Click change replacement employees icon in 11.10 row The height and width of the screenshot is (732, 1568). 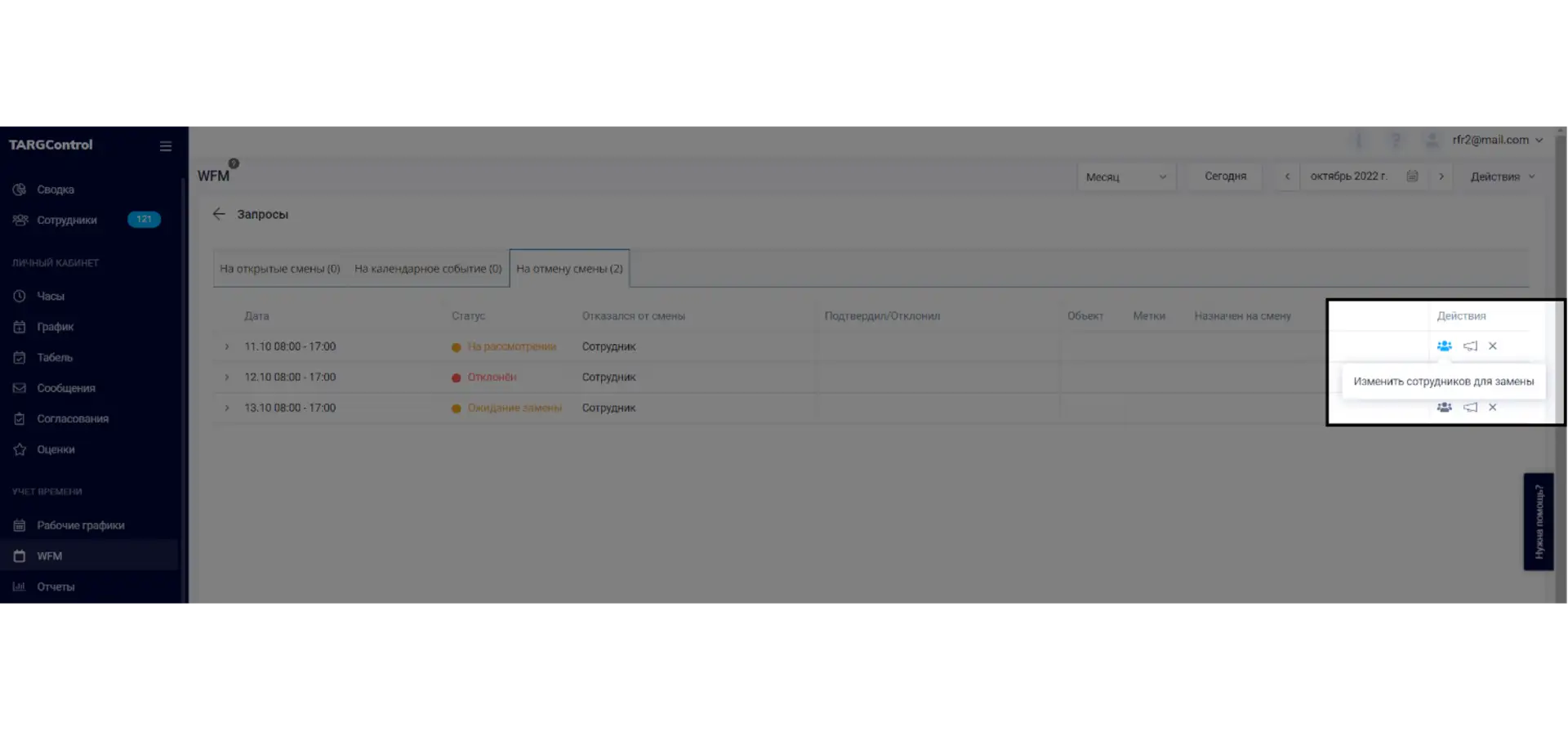(x=1444, y=346)
